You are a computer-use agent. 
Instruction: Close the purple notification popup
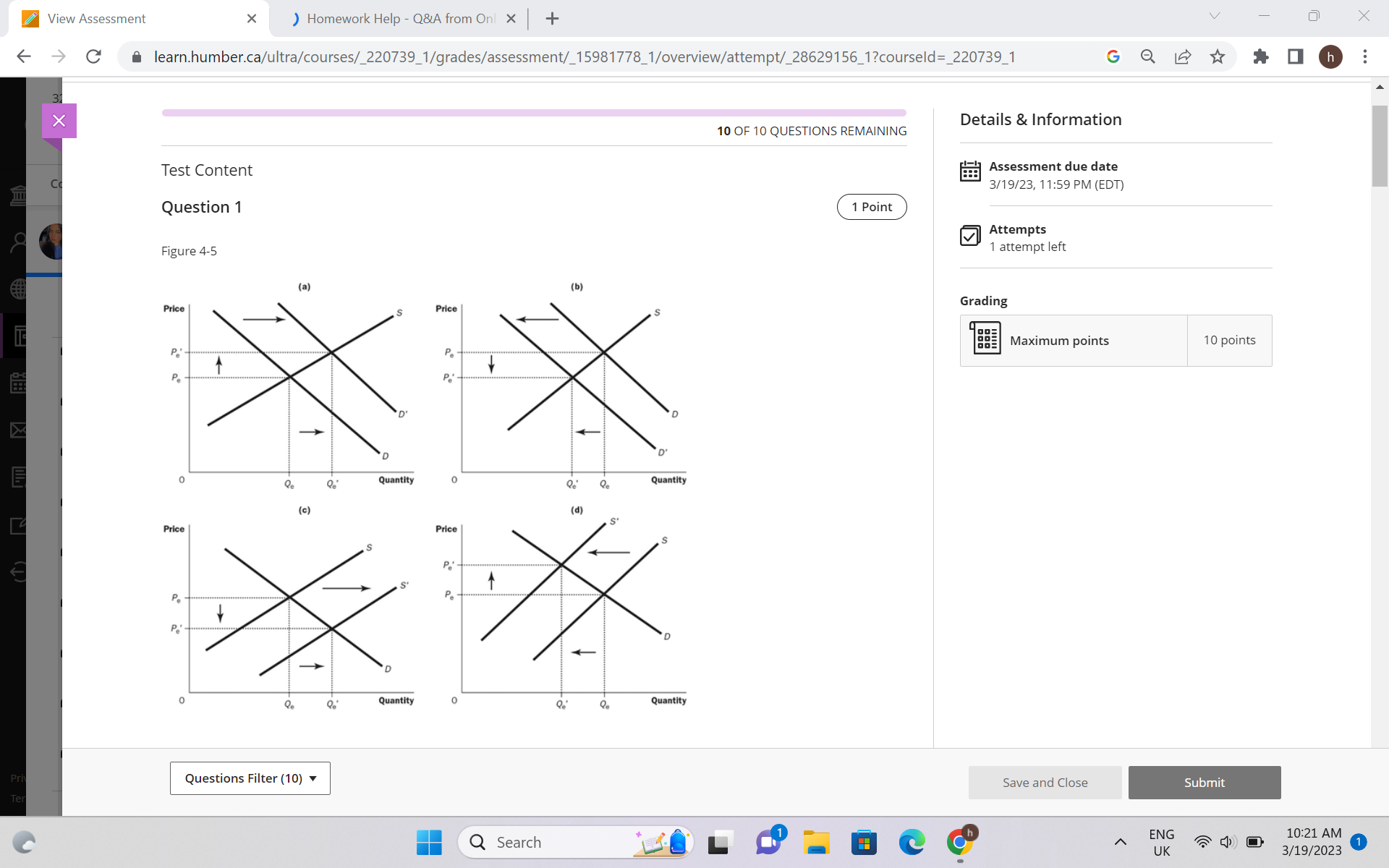(59, 120)
